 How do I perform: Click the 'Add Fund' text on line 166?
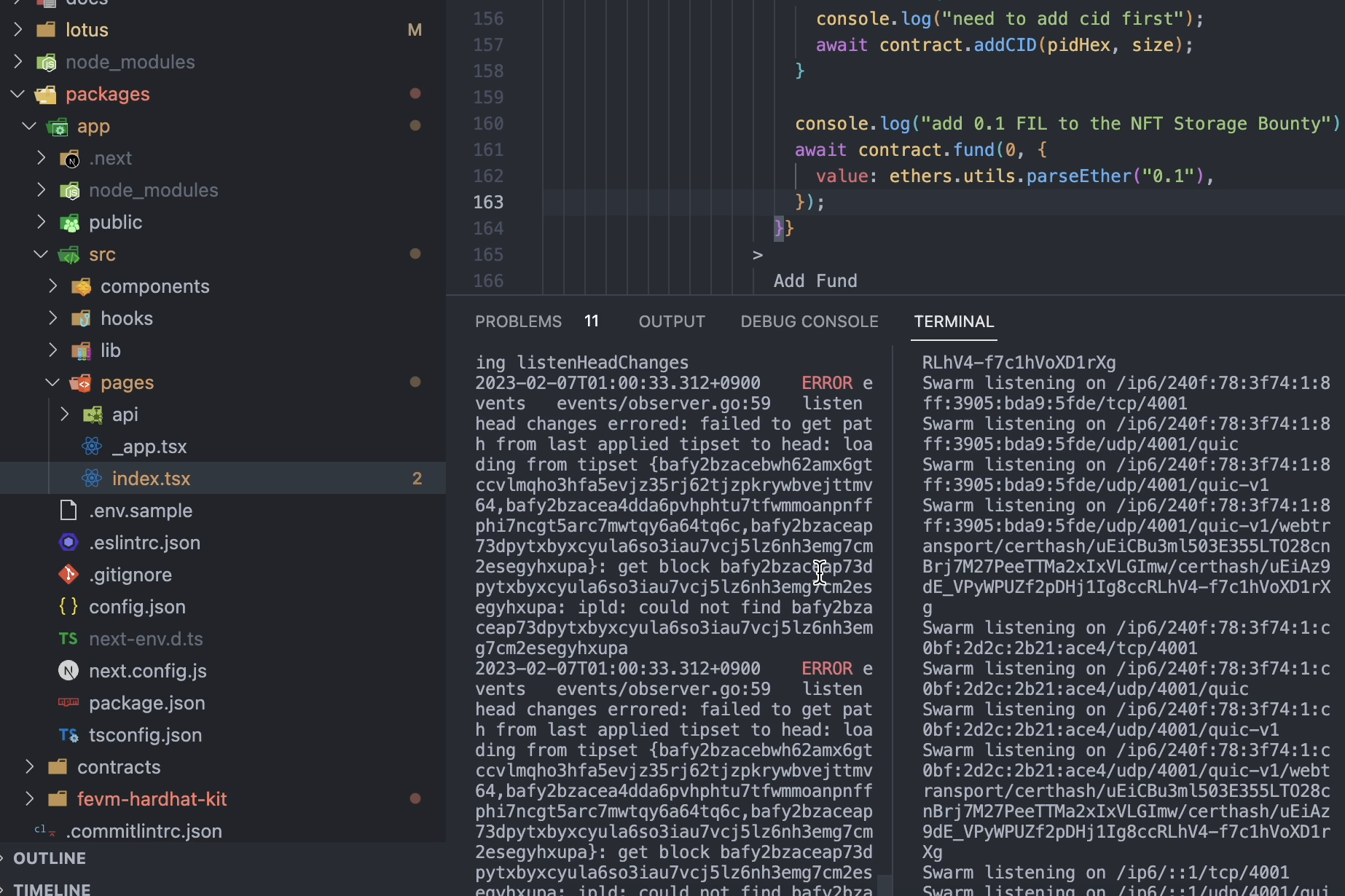click(815, 280)
